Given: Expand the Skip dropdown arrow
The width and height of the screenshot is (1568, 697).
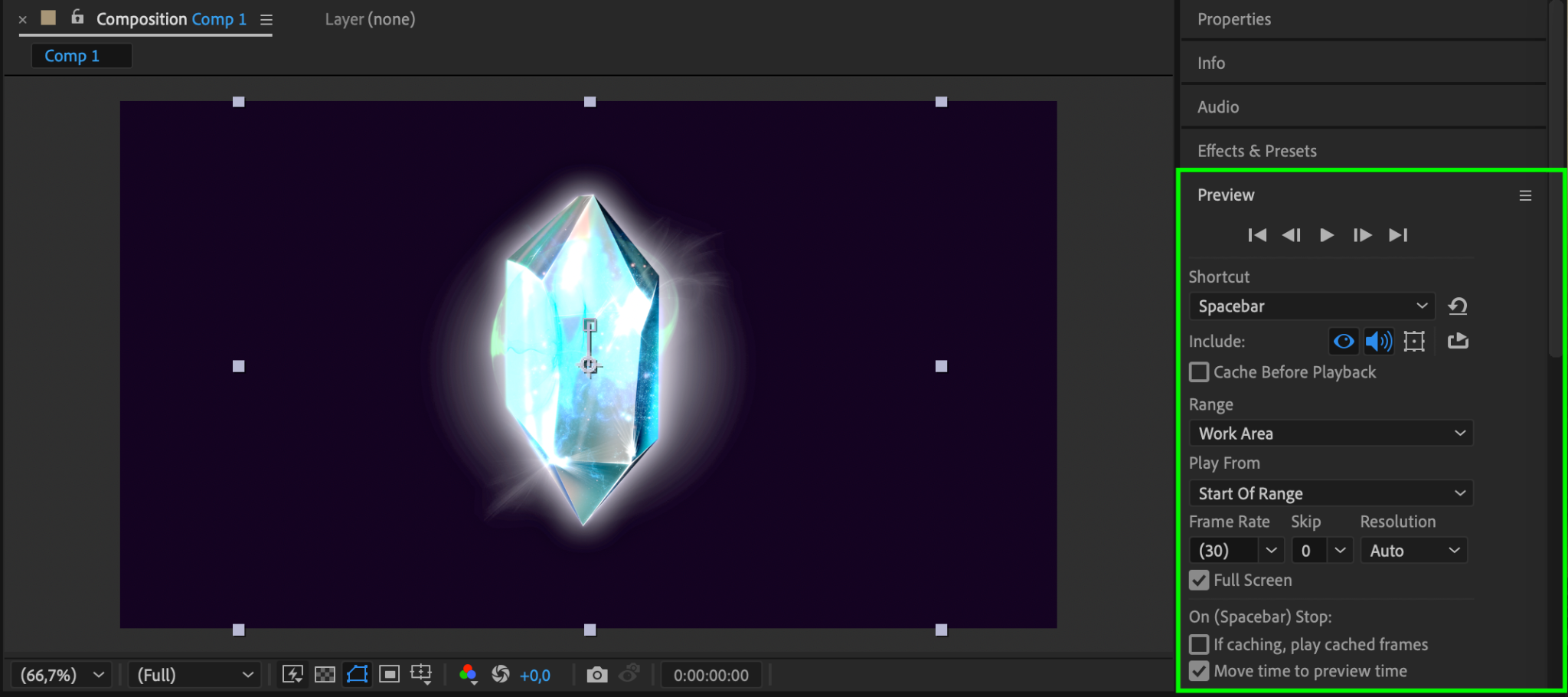Looking at the screenshot, I should [1340, 551].
